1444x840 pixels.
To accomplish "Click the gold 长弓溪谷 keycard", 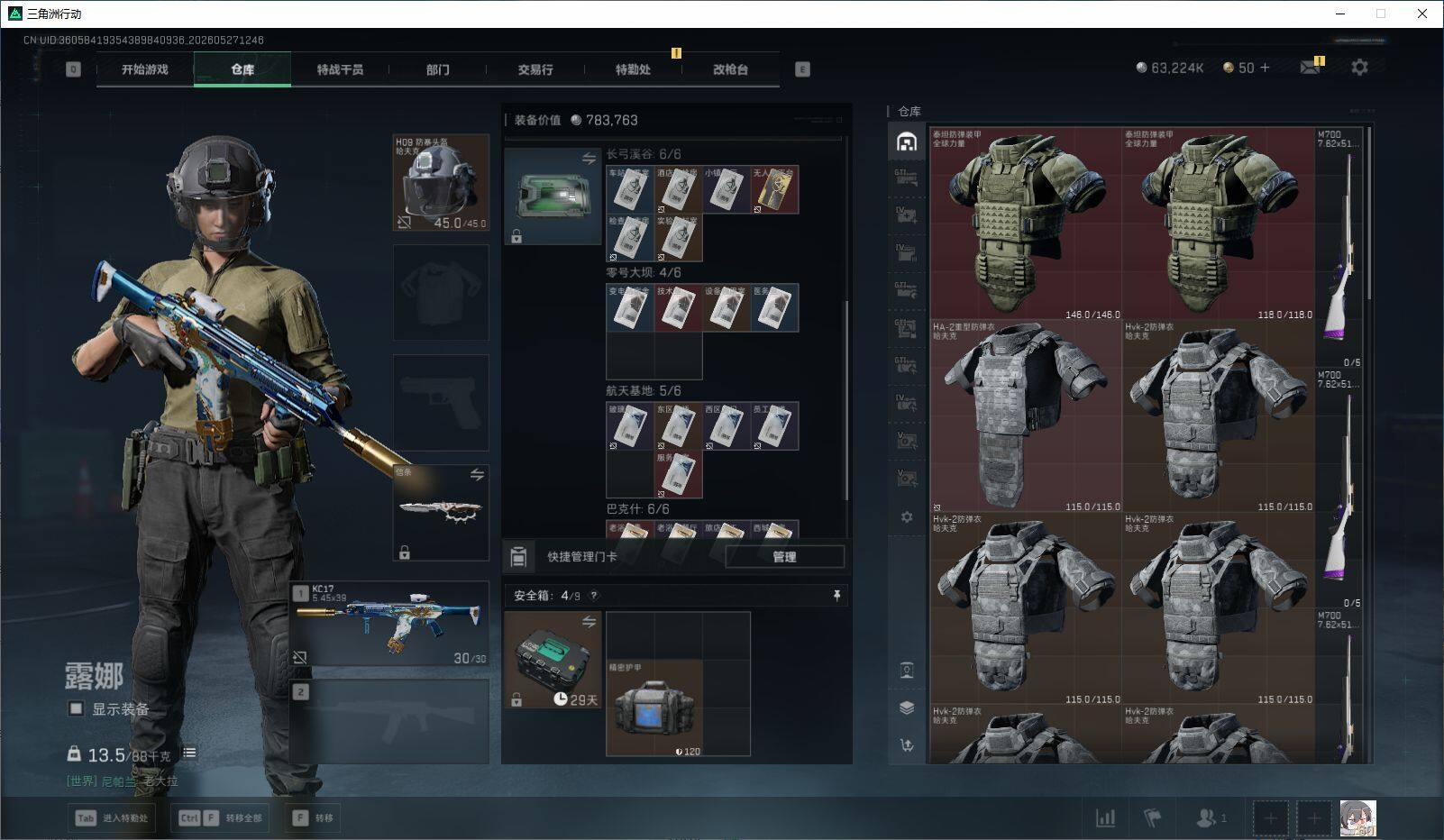I will click(774, 189).
